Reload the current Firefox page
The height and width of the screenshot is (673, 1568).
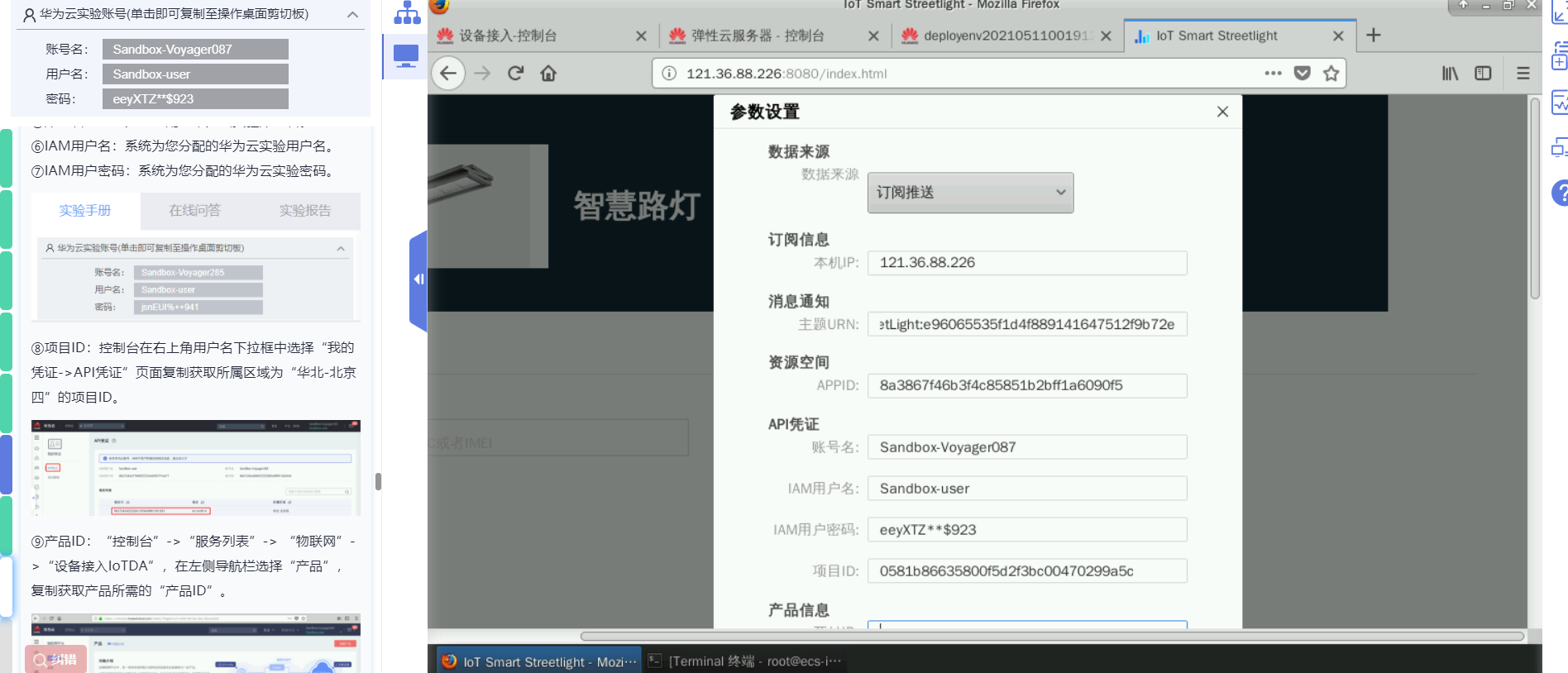click(515, 74)
